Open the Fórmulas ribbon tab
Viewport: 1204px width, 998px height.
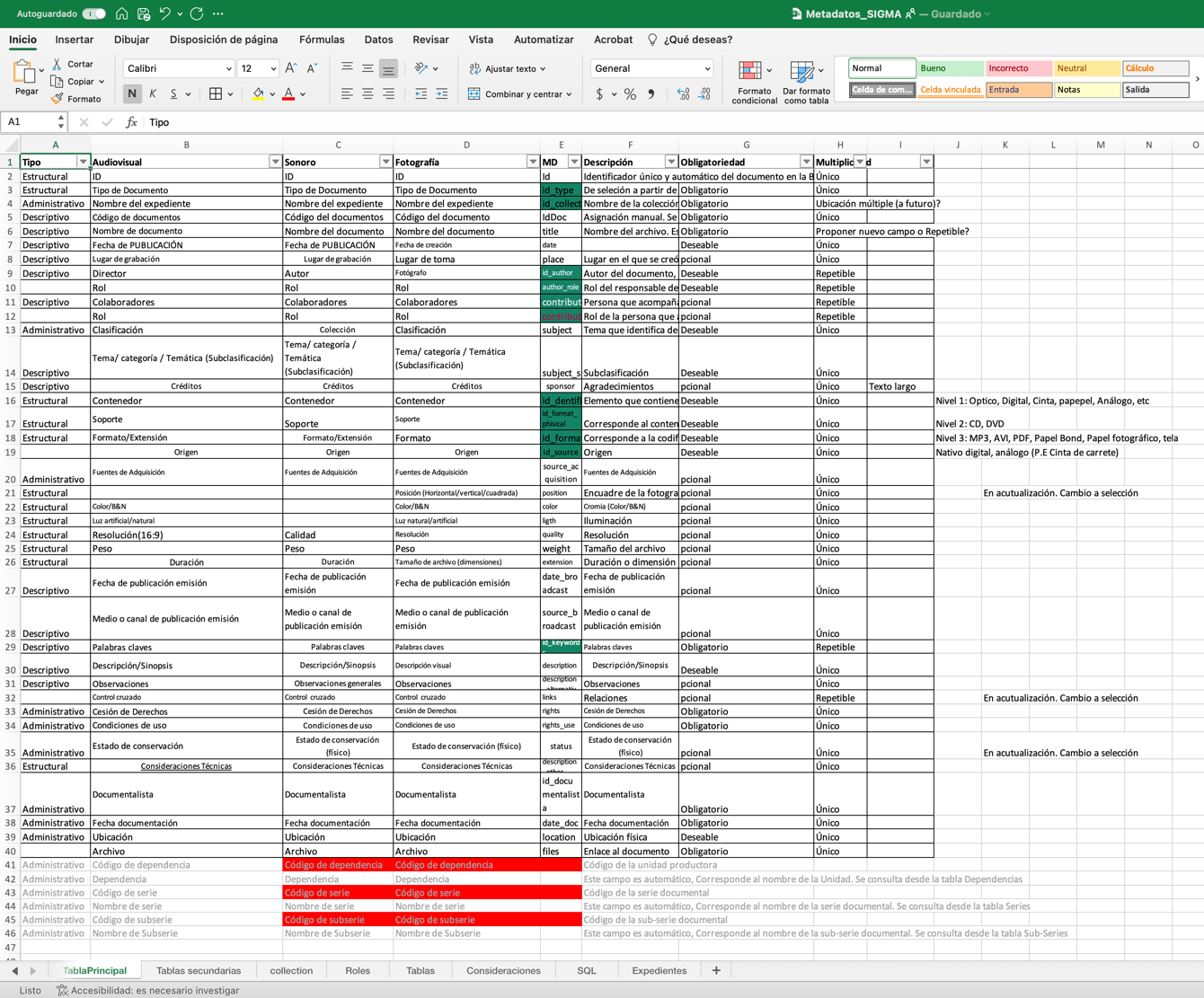click(321, 40)
